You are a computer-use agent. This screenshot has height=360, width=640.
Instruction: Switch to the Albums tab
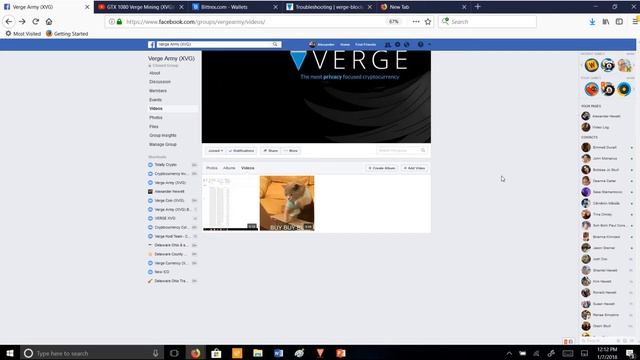click(x=229, y=168)
